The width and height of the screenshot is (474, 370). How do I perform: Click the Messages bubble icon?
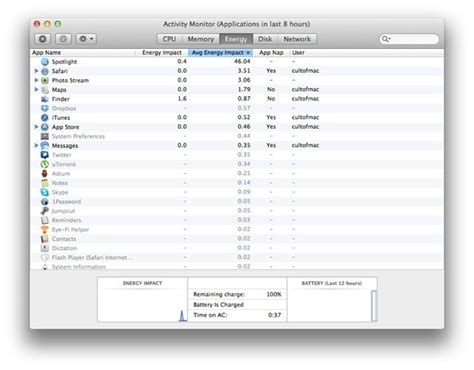[45, 146]
